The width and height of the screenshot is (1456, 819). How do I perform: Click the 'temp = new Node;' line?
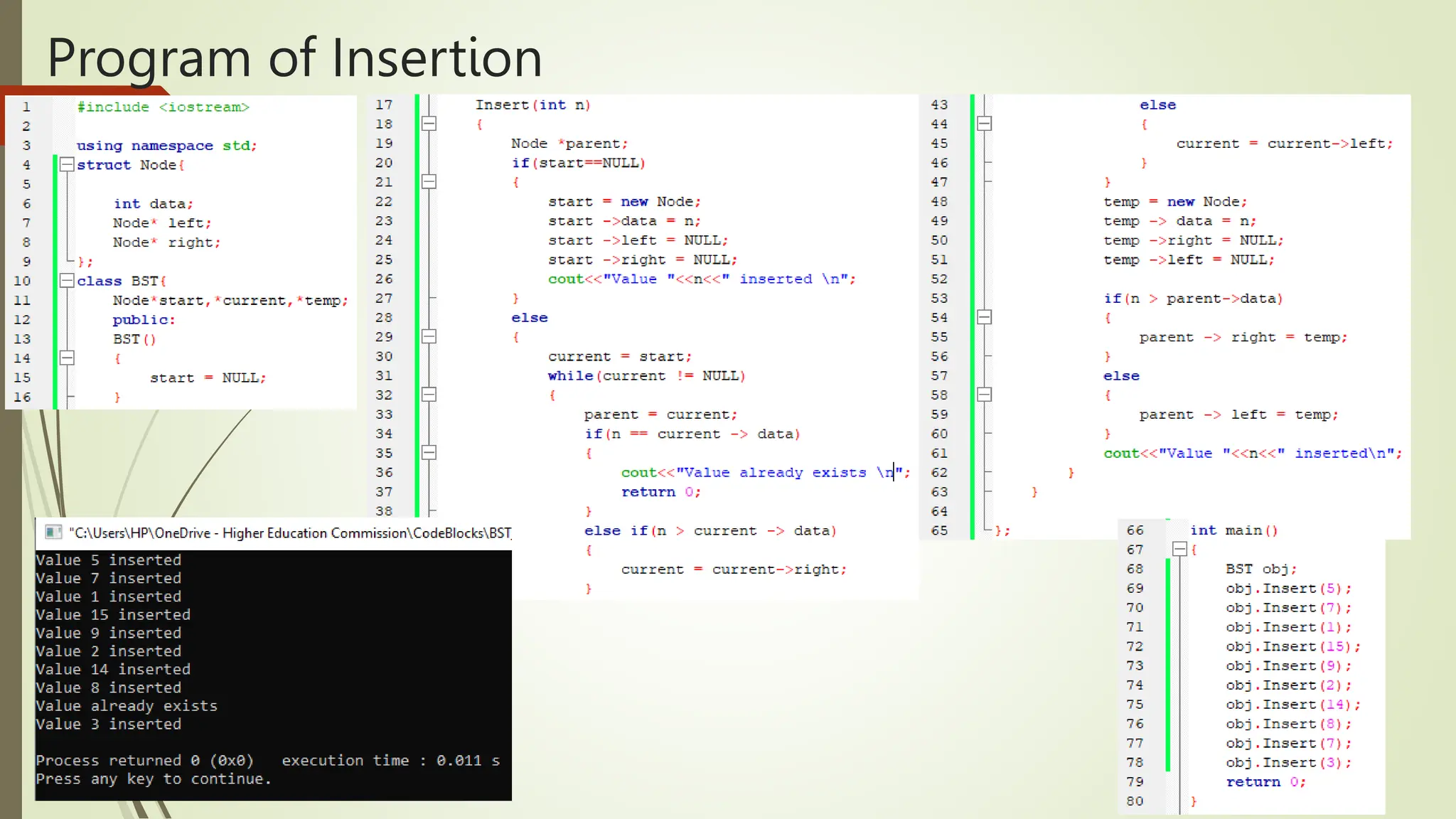[1175, 202]
